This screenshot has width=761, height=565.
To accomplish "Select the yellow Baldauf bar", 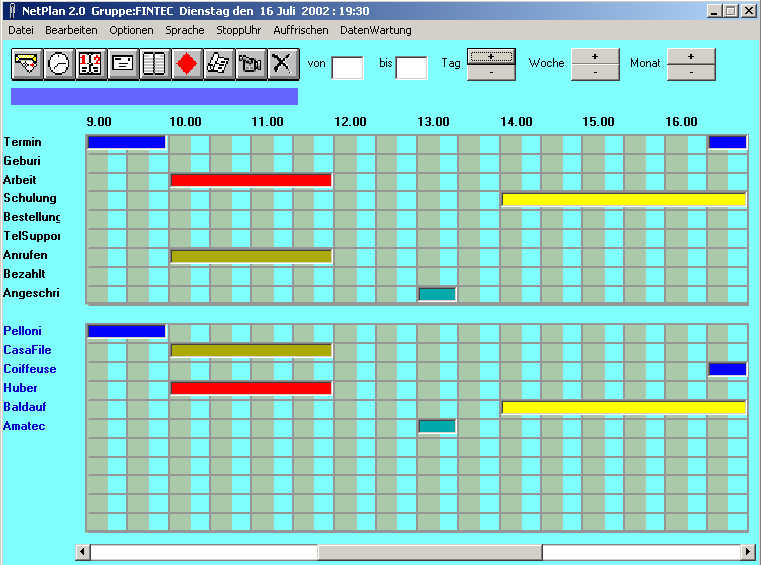I will tap(624, 407).
